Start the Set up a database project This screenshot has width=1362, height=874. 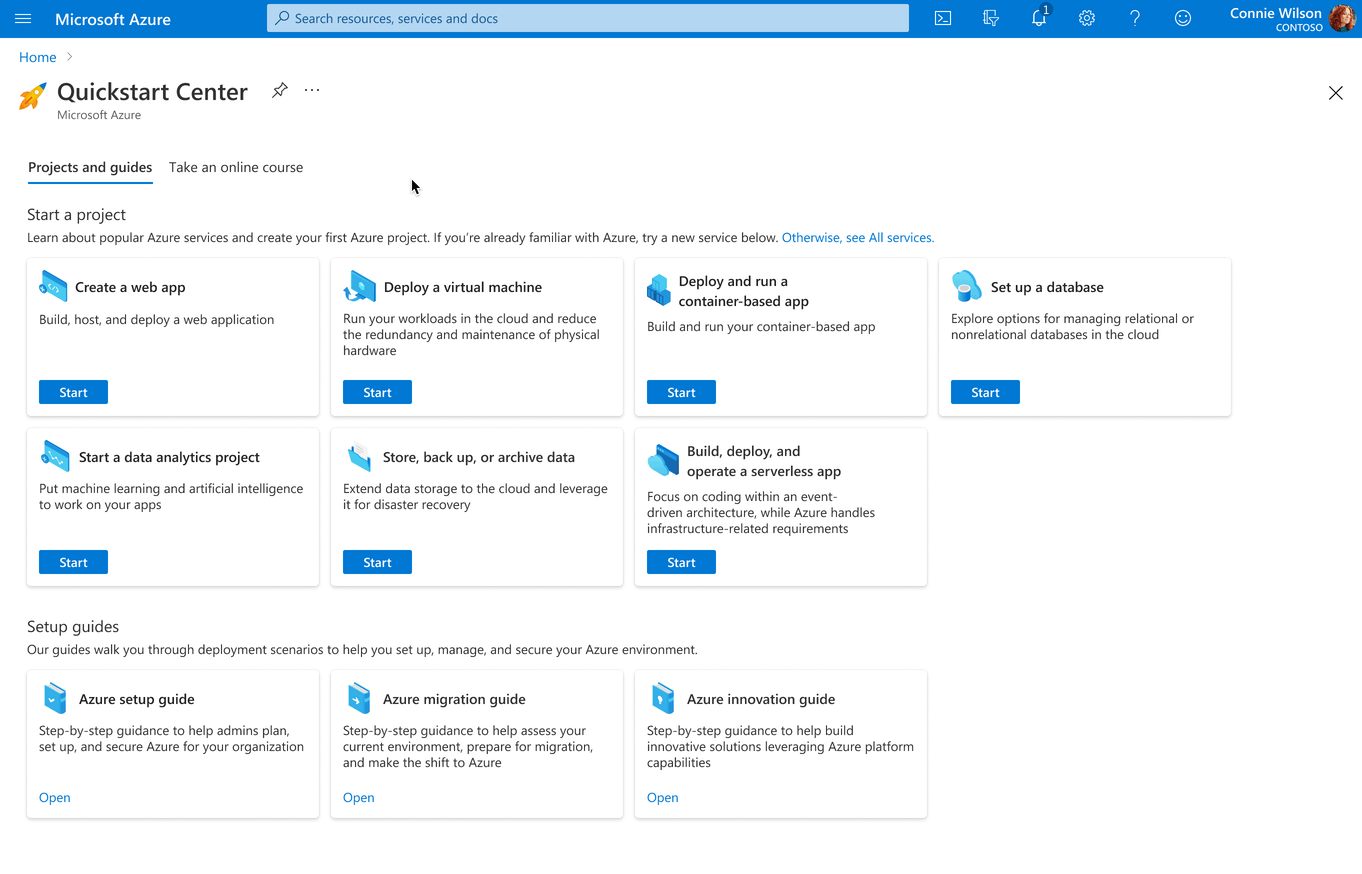(x=985, y=392)
